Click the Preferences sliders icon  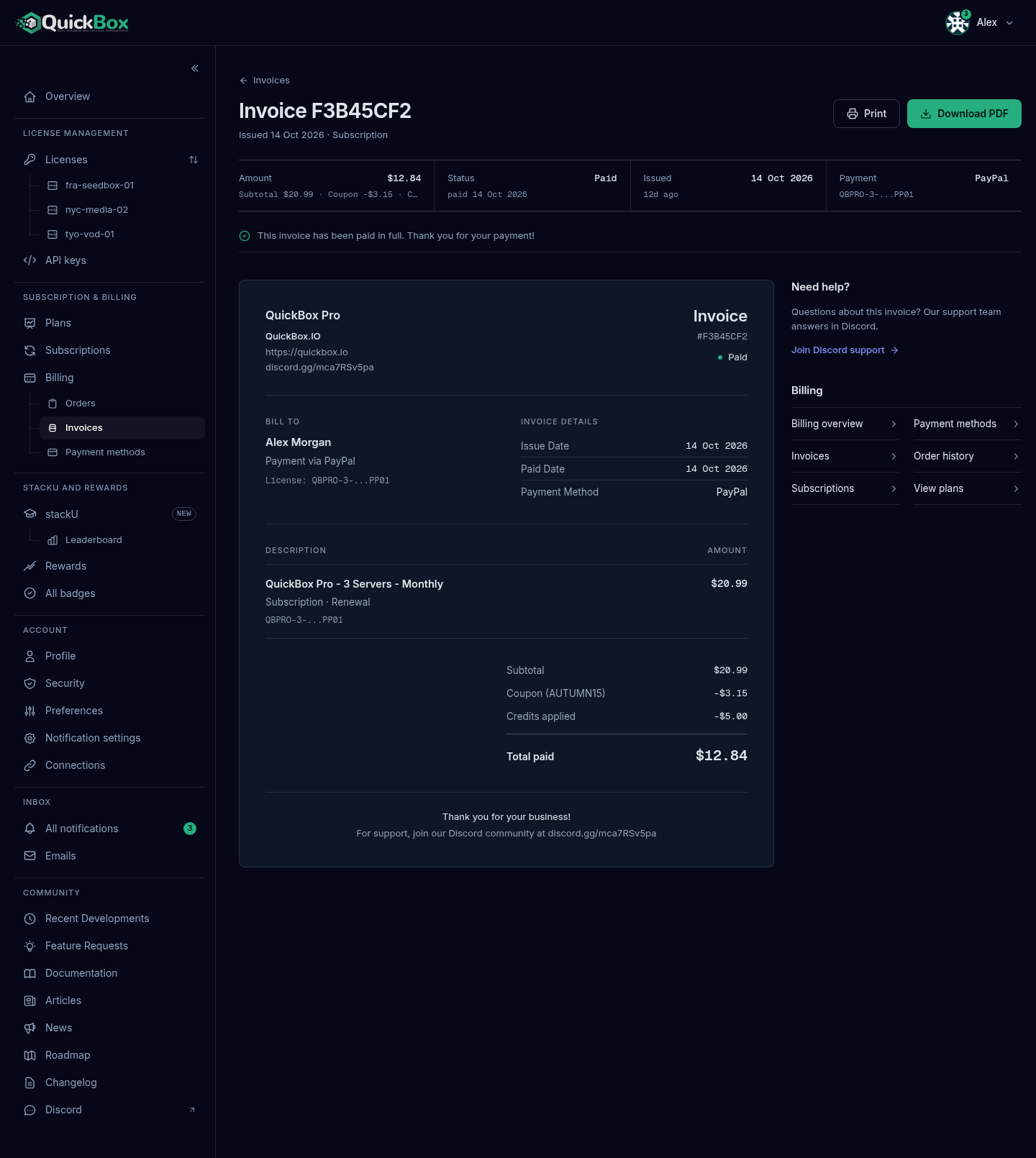click(29, 711)
